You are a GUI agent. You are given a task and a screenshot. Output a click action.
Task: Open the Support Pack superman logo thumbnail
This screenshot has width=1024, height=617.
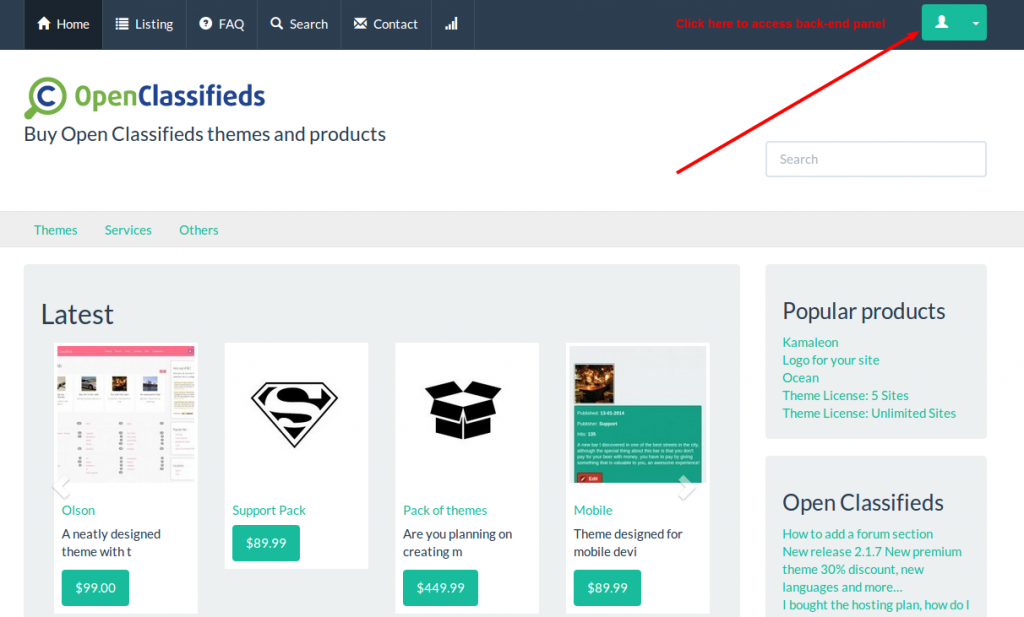(295, 414)
